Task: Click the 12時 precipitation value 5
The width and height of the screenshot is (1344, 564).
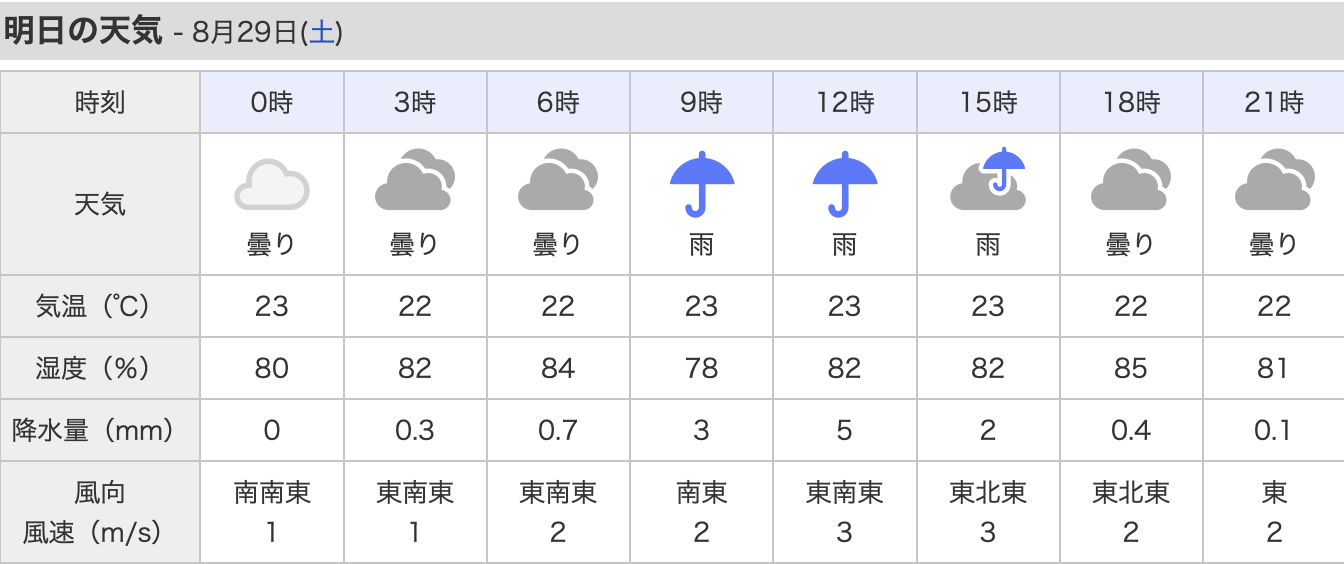Action: click(x=845, y=431)
